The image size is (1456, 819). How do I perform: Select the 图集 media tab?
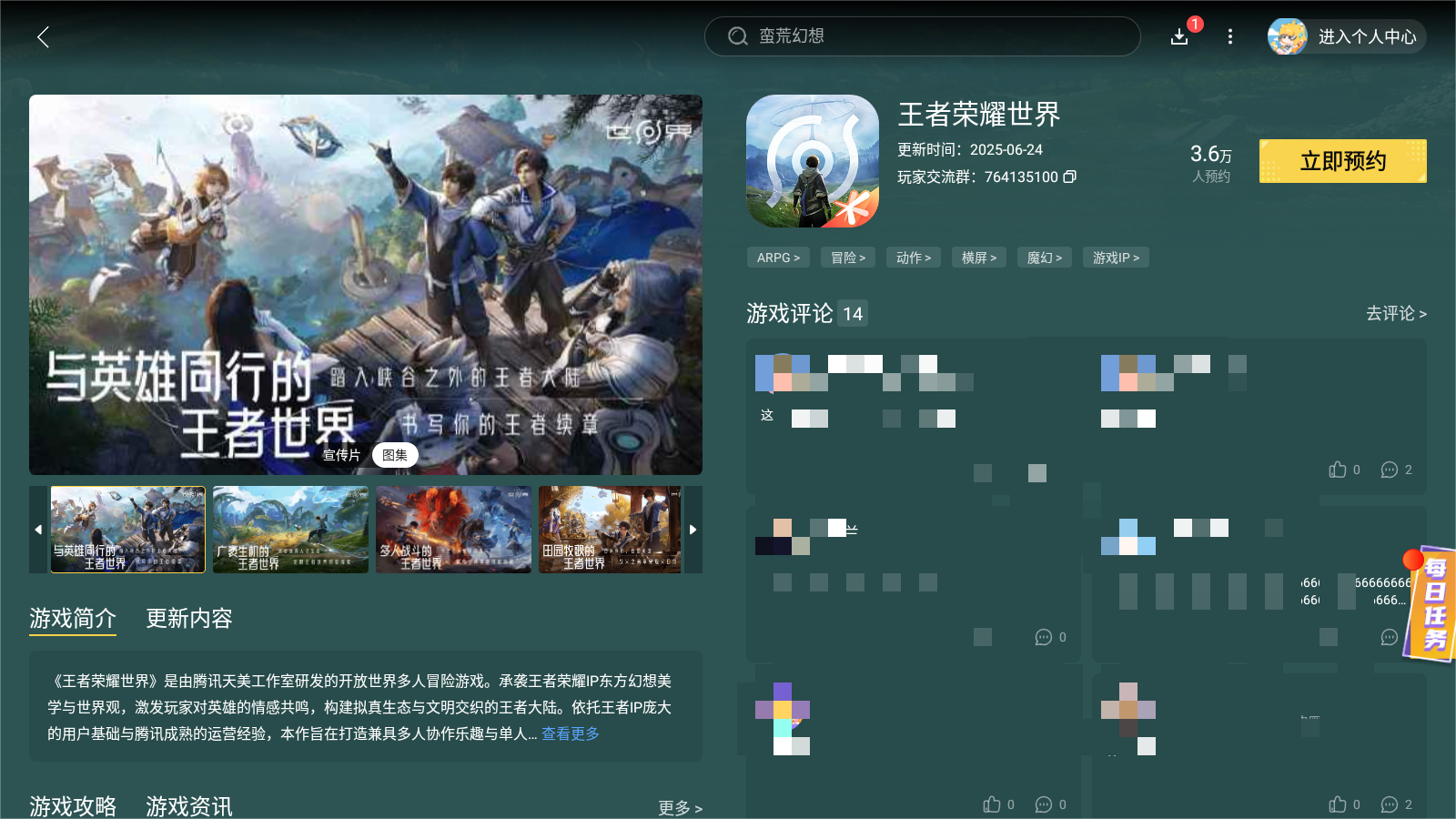click(395, 455)
